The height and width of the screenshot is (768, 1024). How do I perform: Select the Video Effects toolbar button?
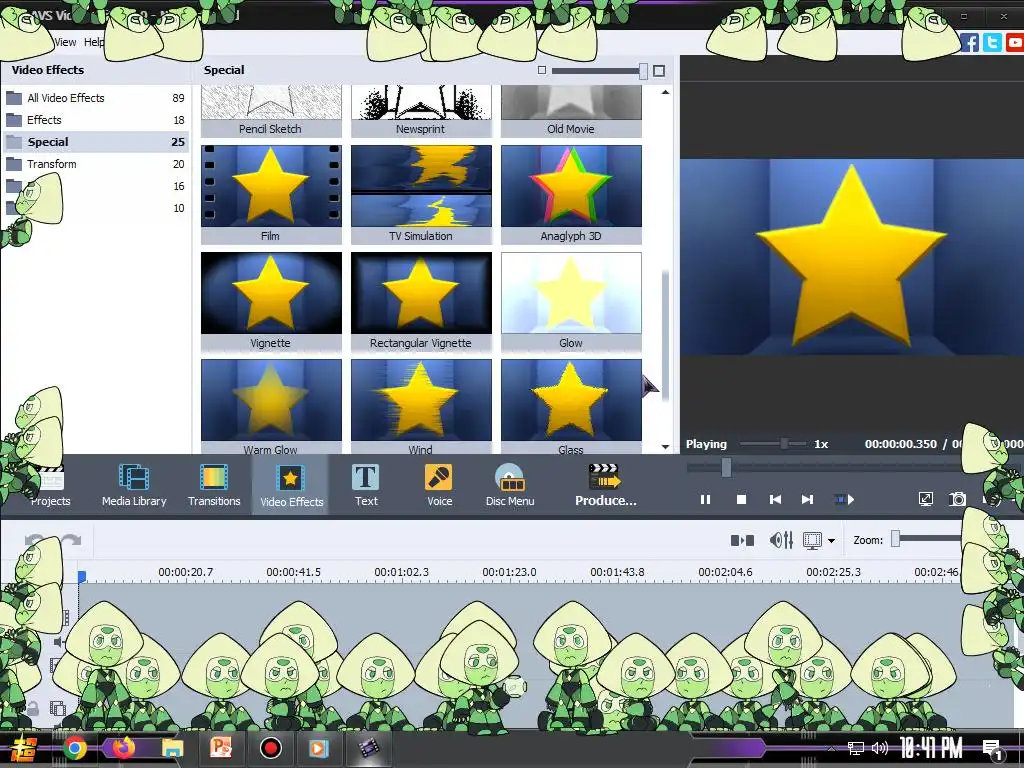pyautogui.click(x=291, y=485)
